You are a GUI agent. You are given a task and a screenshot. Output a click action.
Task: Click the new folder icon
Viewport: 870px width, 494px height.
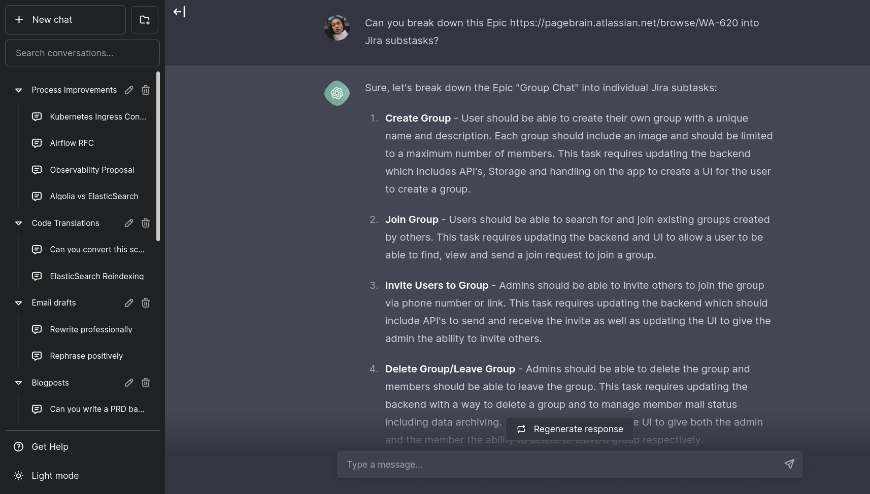[144, 19]
